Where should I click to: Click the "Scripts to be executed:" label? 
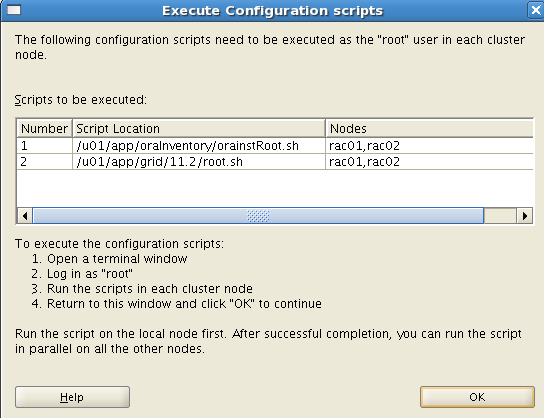[x=80, y=100]
